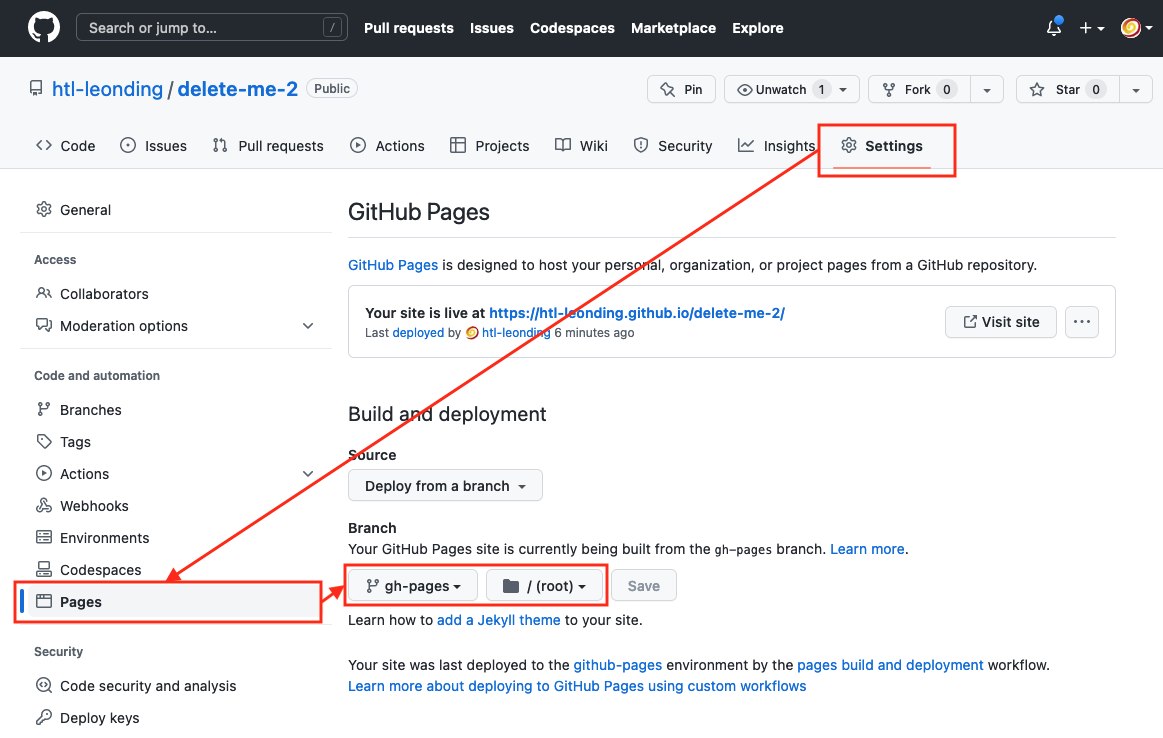Screen dimensions: 1163x738
Task: Open the three-dots site options menu
Action: coord(1082,322)
